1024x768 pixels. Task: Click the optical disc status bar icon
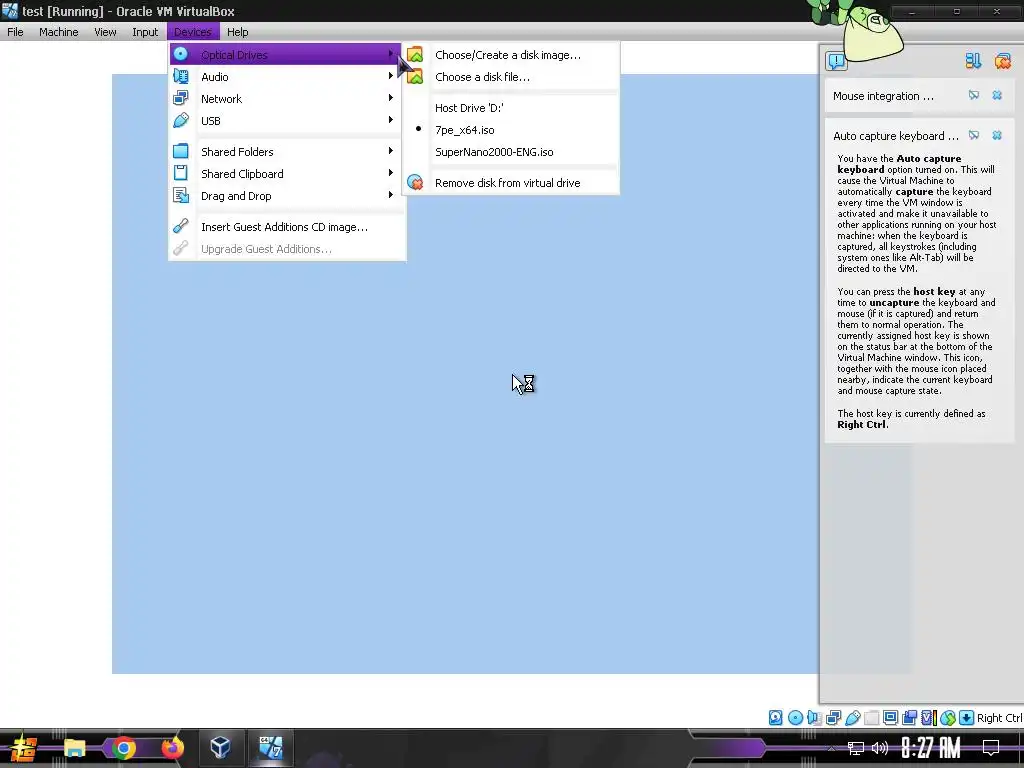click(795, 718)
